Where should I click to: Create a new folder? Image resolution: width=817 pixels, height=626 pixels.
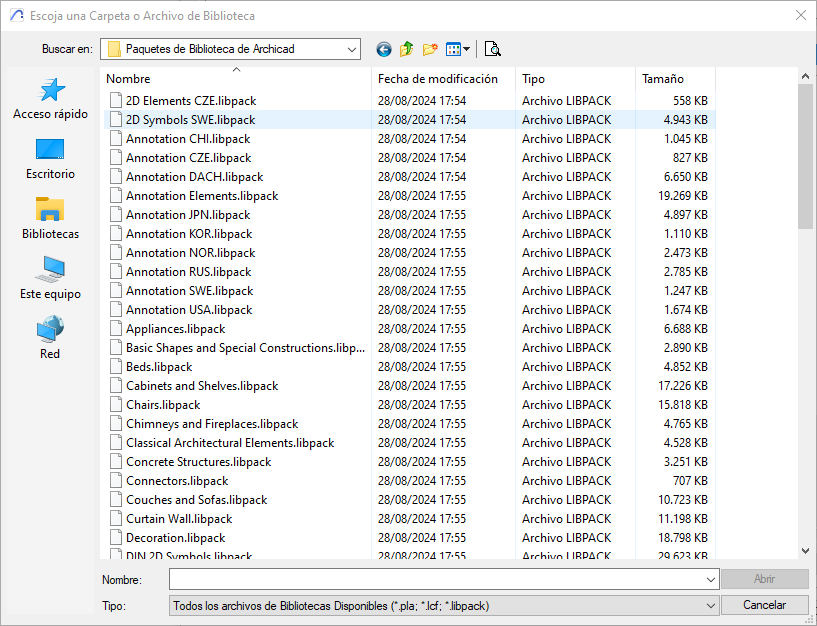tap(430, 50)
